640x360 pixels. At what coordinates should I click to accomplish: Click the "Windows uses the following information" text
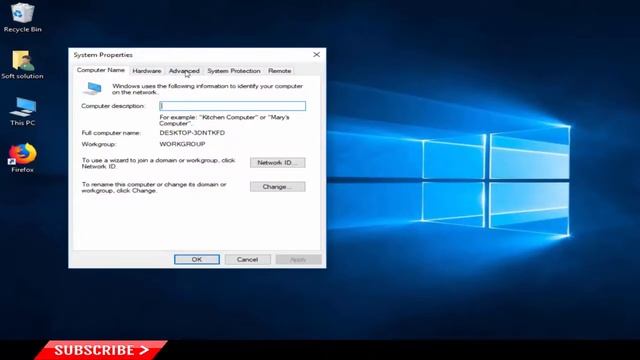point(207,89)
